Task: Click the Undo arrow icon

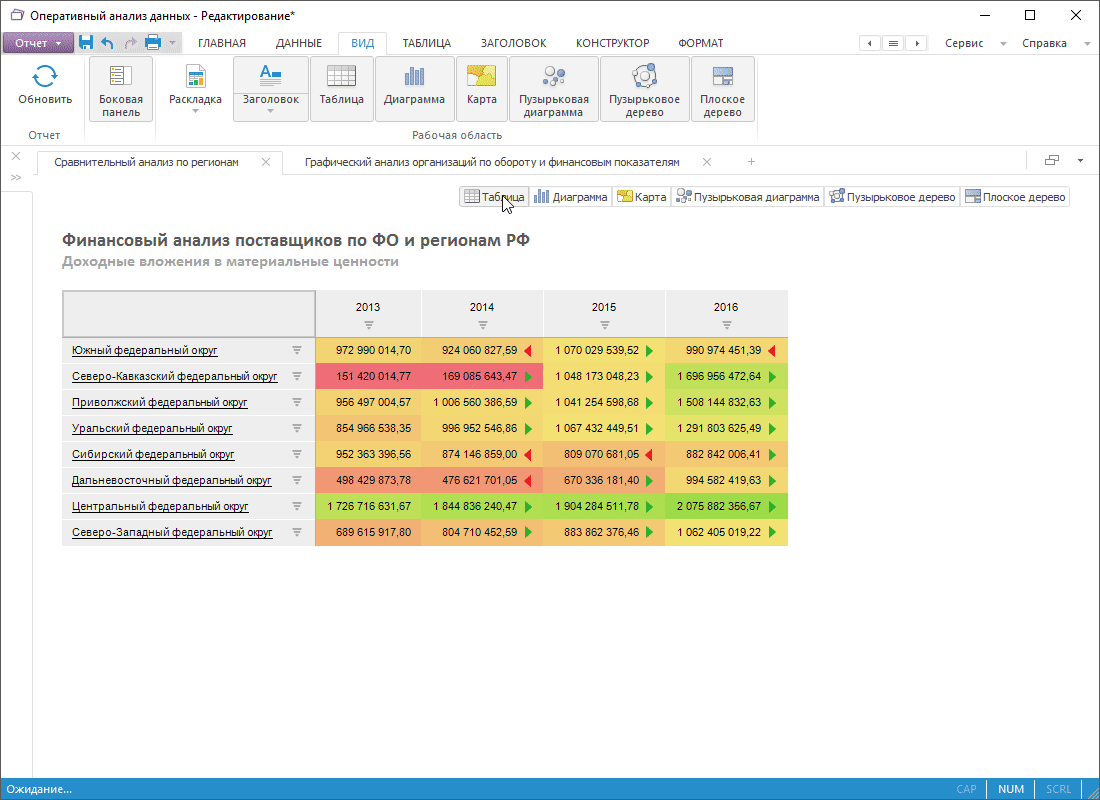Action: [108, 43]
